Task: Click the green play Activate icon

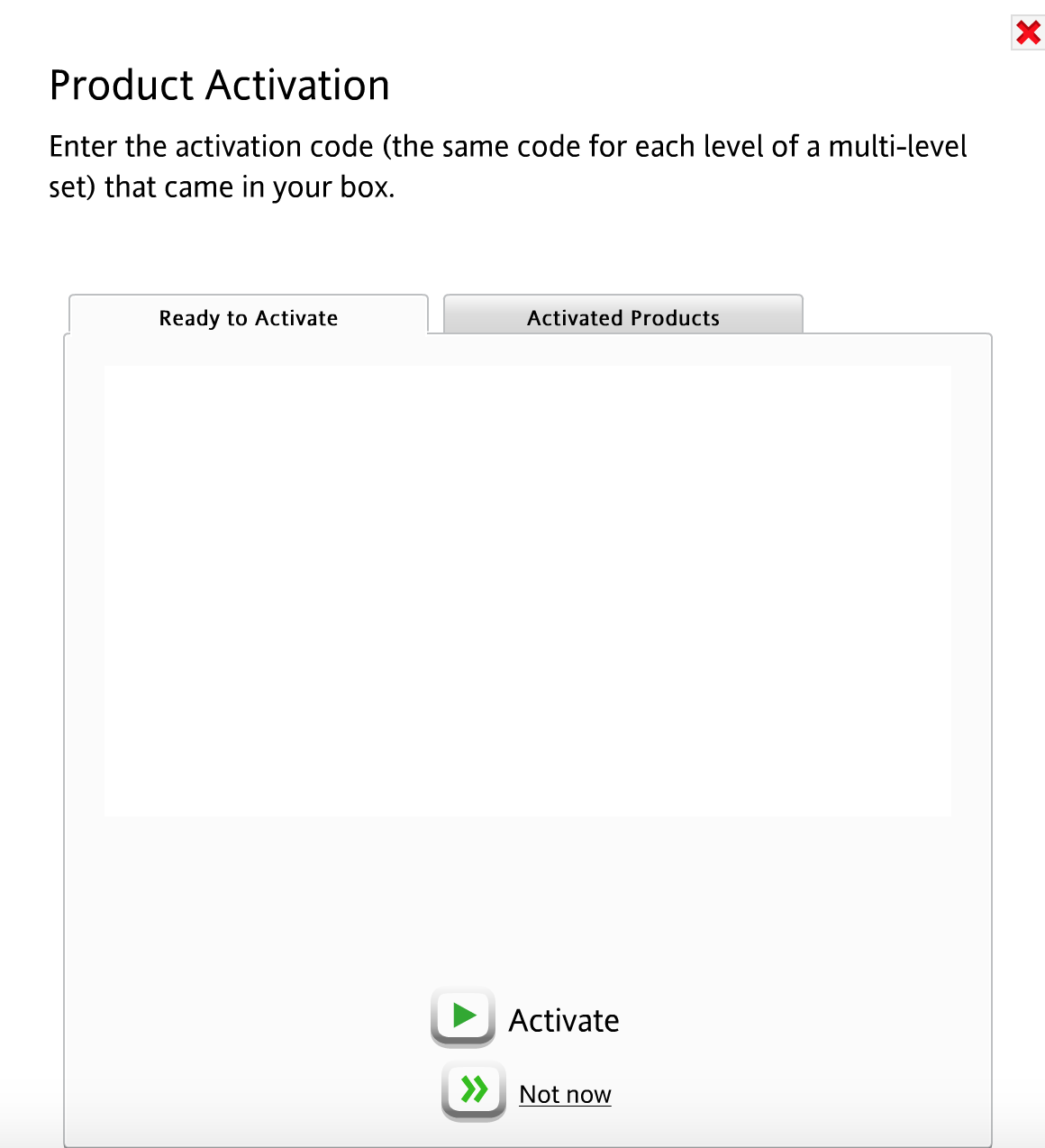Action: click(x=463, y=1016)
